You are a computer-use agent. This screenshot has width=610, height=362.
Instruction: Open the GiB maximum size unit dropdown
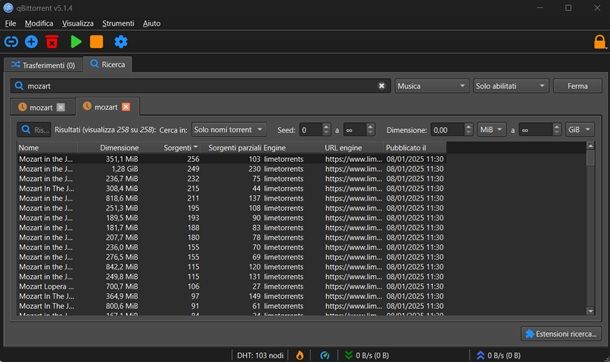tap(579, 130)
